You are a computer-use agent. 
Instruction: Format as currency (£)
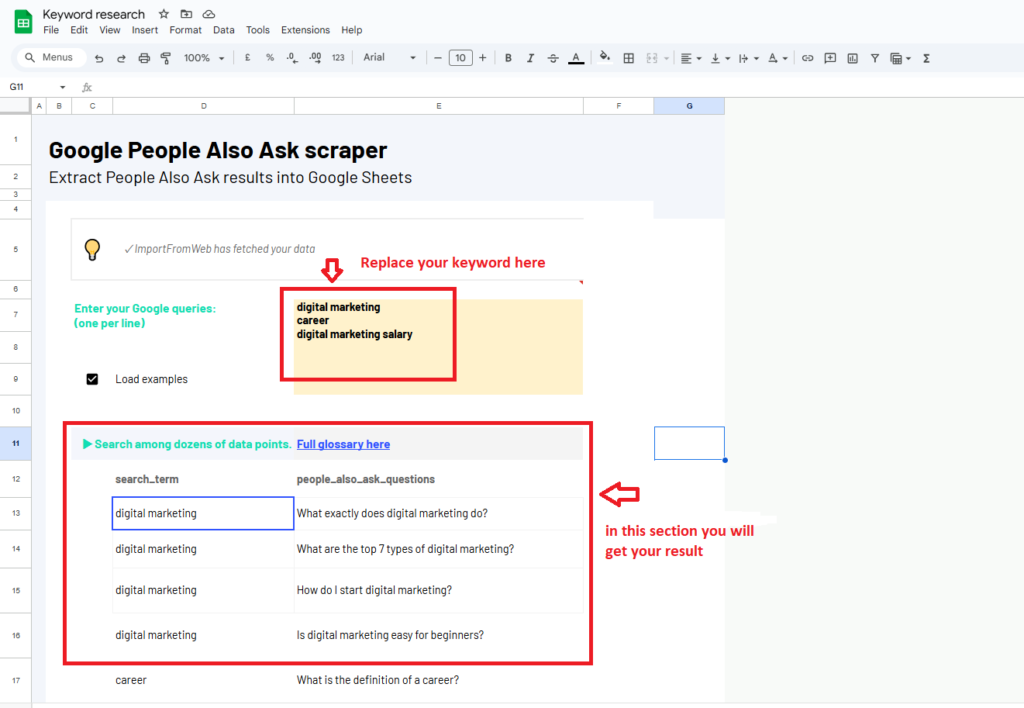(248, 57)
